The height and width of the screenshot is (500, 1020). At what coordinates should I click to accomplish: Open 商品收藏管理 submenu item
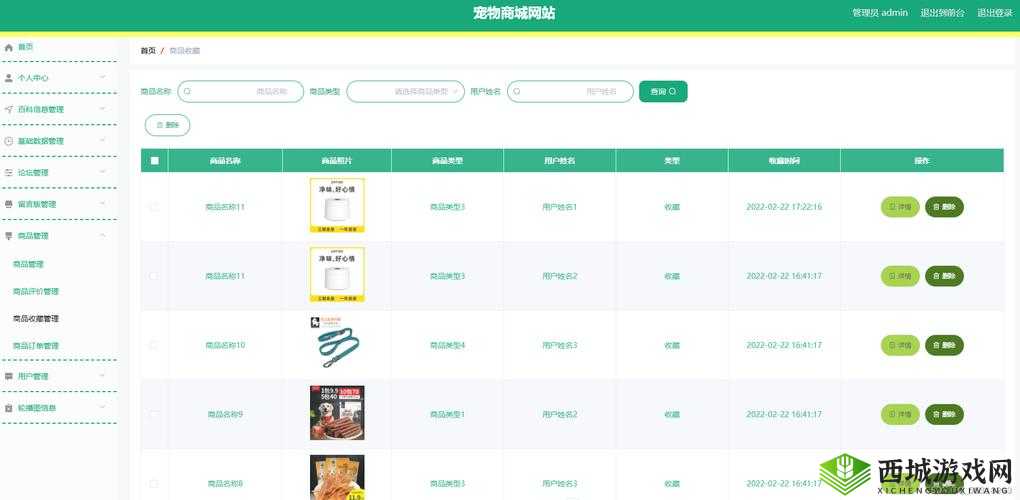tap(36, 319)
